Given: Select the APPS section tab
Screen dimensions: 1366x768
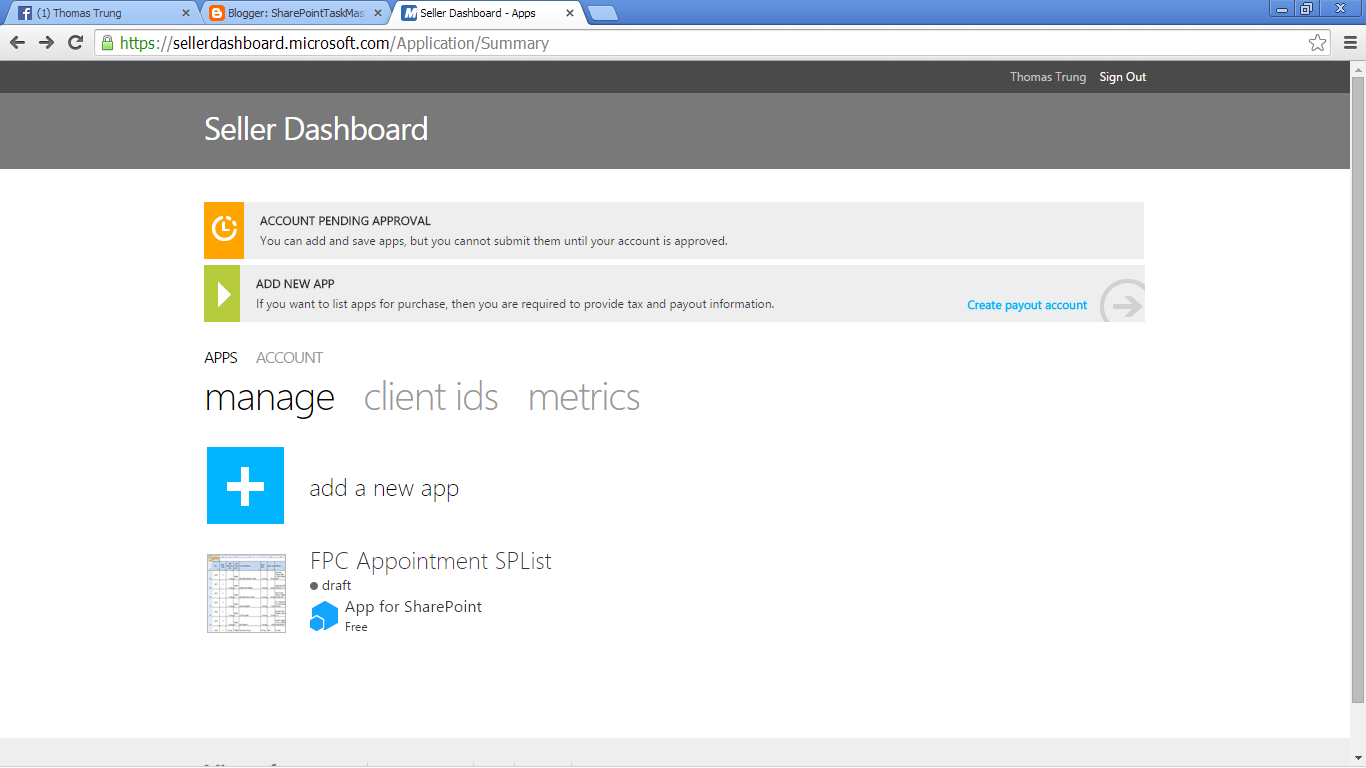Looking at the screenshot, I should (x=221, y=358).
